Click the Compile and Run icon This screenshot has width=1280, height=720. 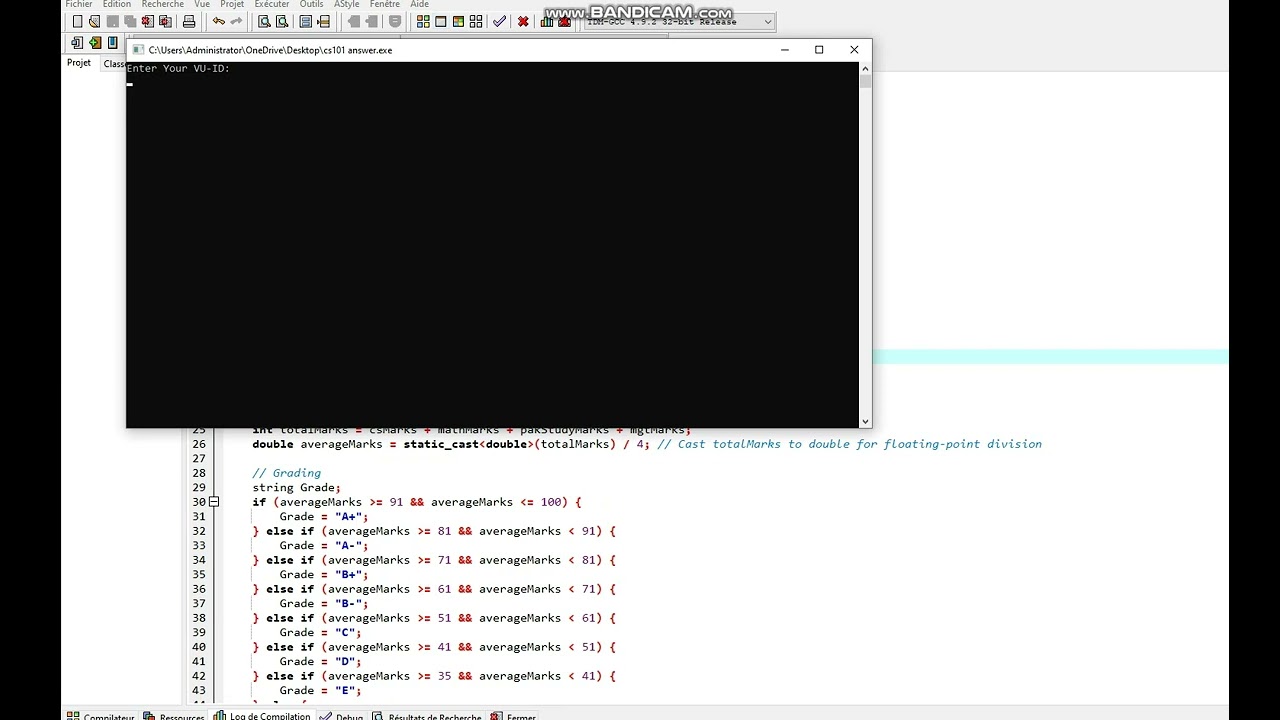(x=458, y=21)
